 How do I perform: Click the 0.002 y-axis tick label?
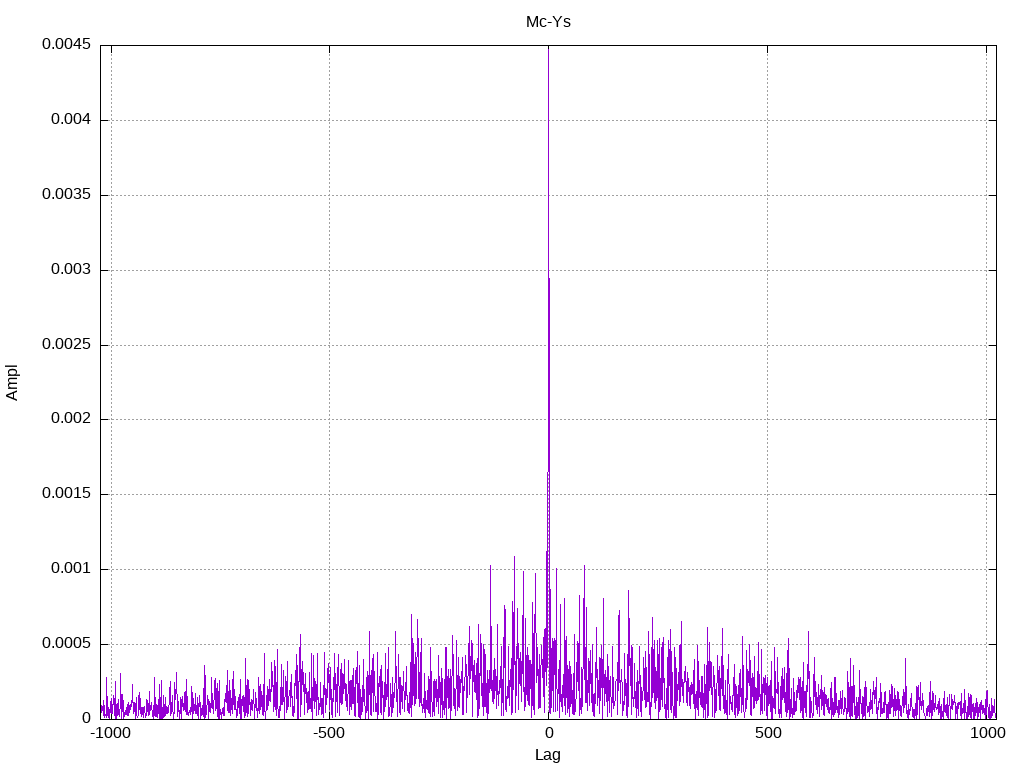point(70,419)
